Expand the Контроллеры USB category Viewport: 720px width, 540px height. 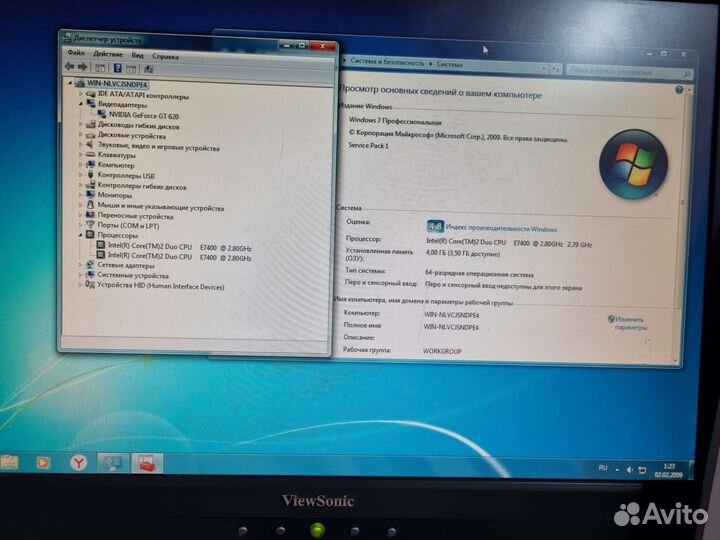(x=82, y=175)
